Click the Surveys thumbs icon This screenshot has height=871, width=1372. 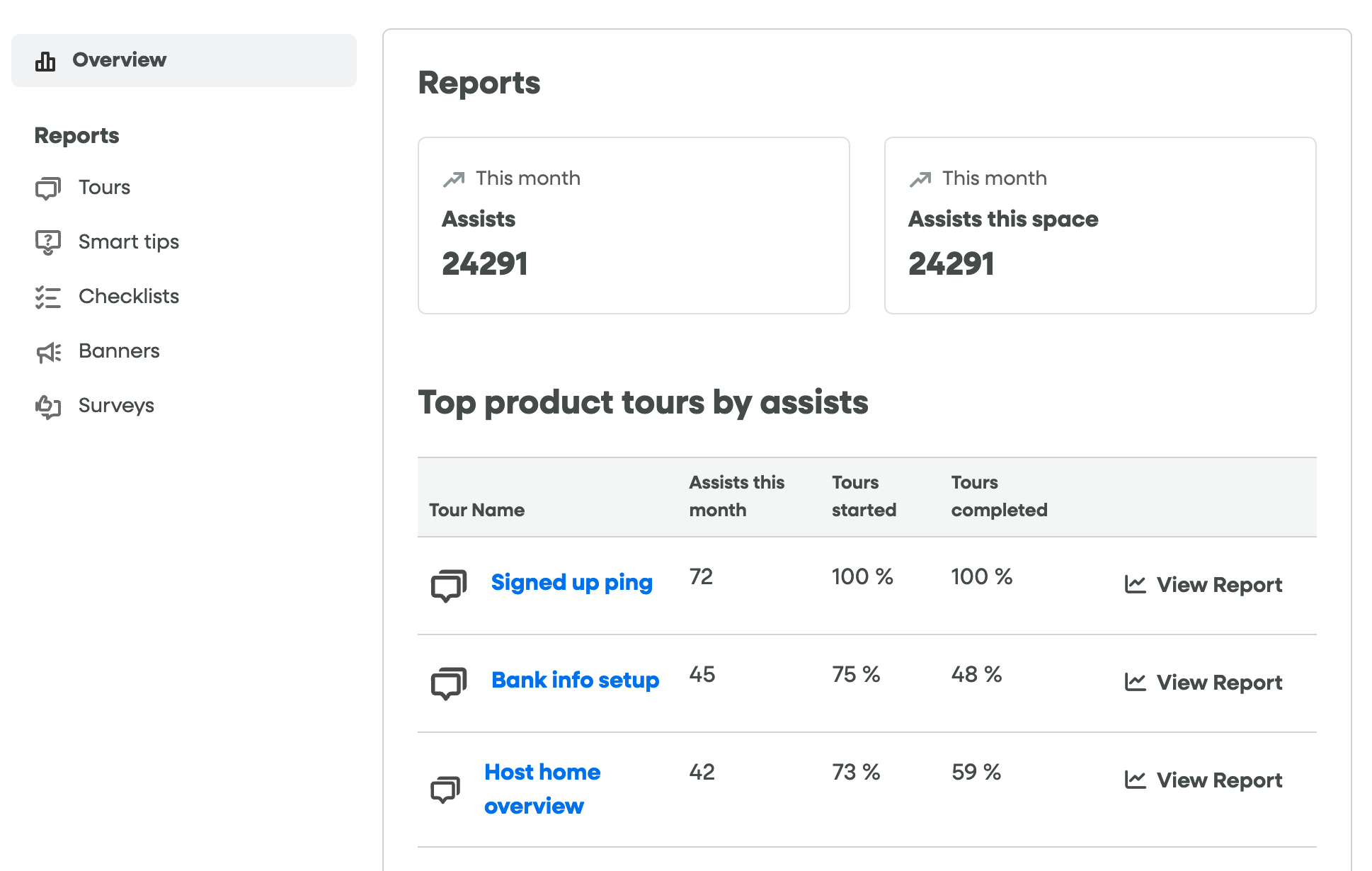(48, 406)
